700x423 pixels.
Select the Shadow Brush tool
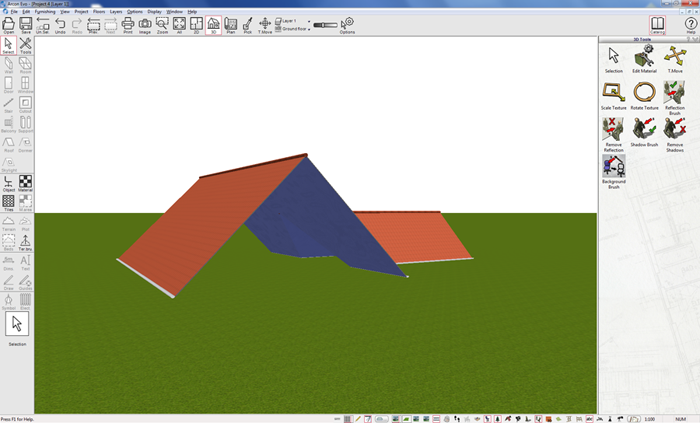pos(644,132)
